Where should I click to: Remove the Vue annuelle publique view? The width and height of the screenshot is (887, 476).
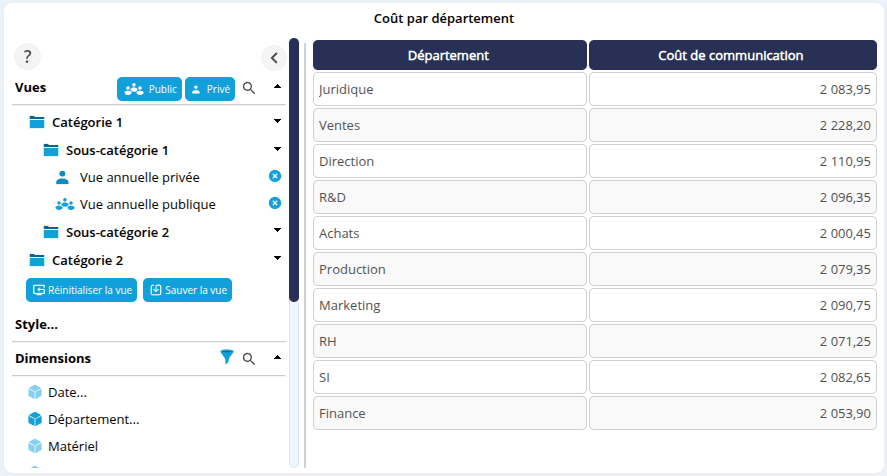[275, 203]
